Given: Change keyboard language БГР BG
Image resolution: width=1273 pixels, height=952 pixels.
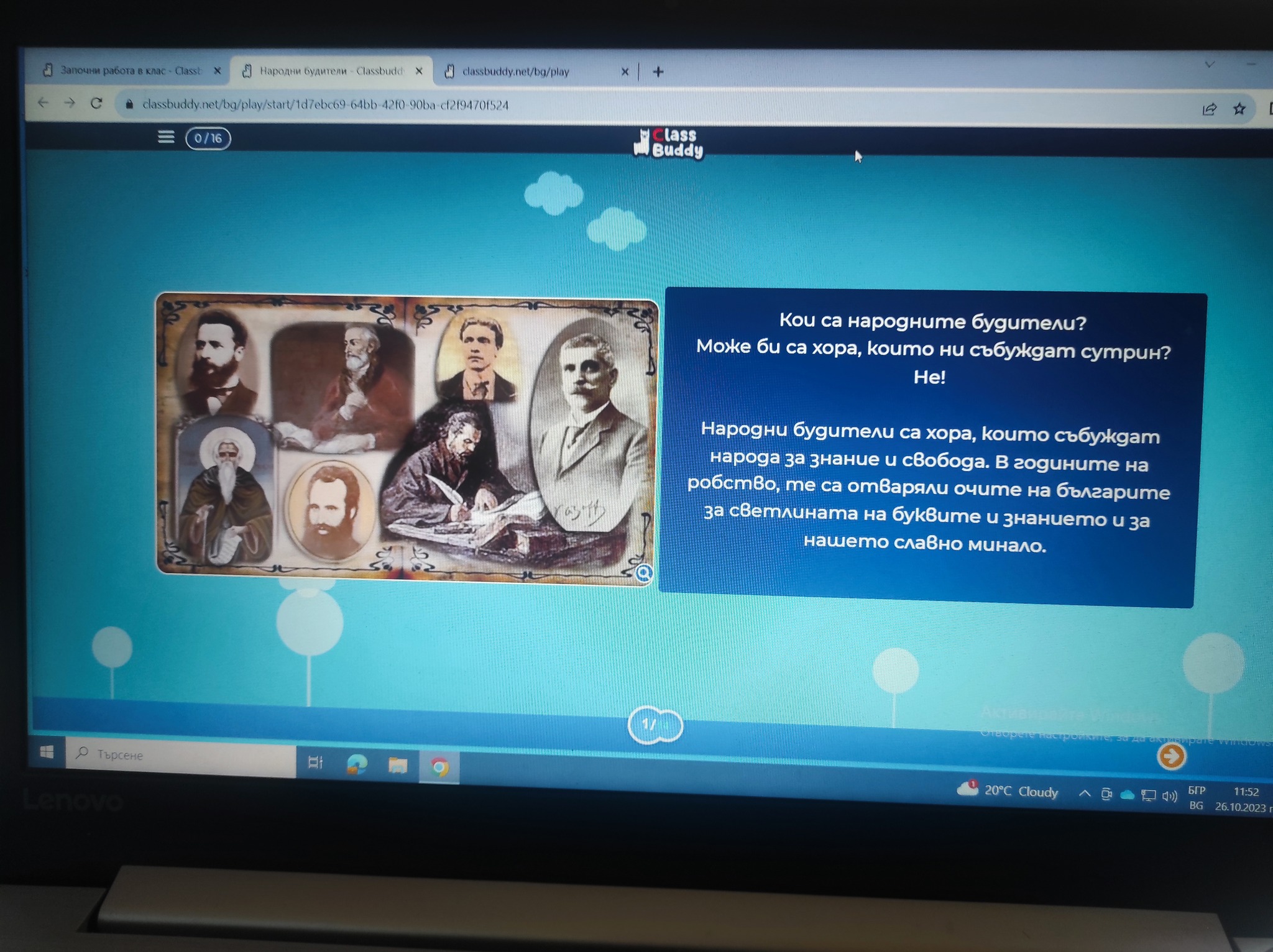Looking at the screenshot, I should point(1197,798).
